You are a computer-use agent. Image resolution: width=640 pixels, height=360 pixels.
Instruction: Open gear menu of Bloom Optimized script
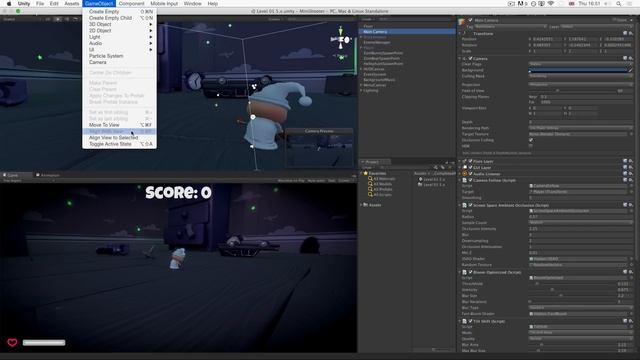point(631,272)
